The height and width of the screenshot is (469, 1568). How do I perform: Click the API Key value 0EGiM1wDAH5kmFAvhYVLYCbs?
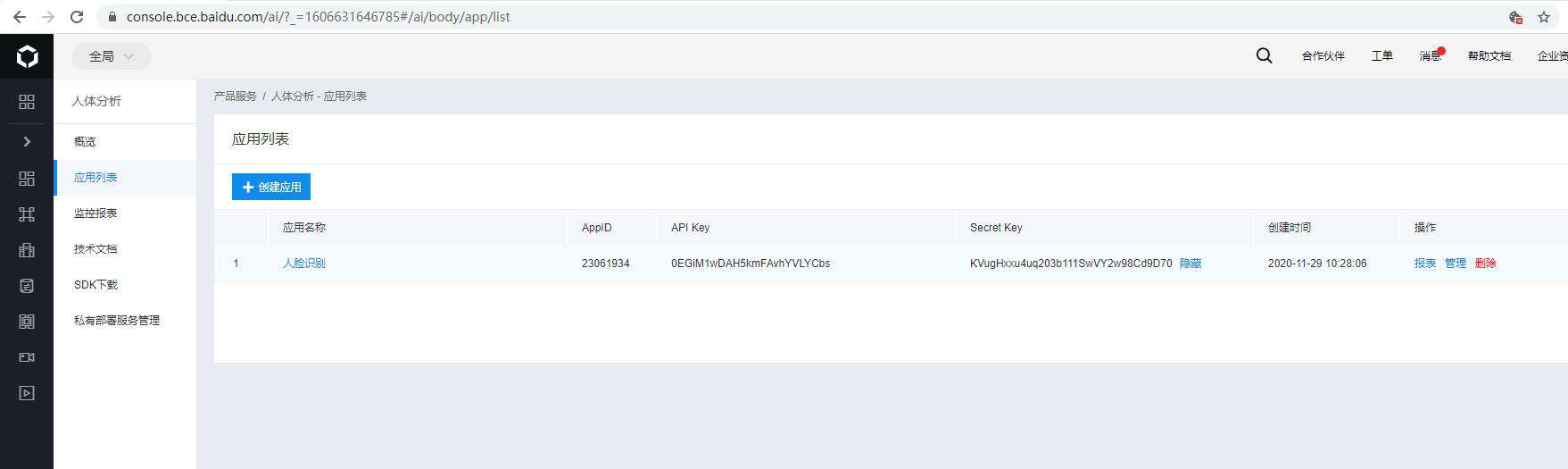tap(751, 264)
